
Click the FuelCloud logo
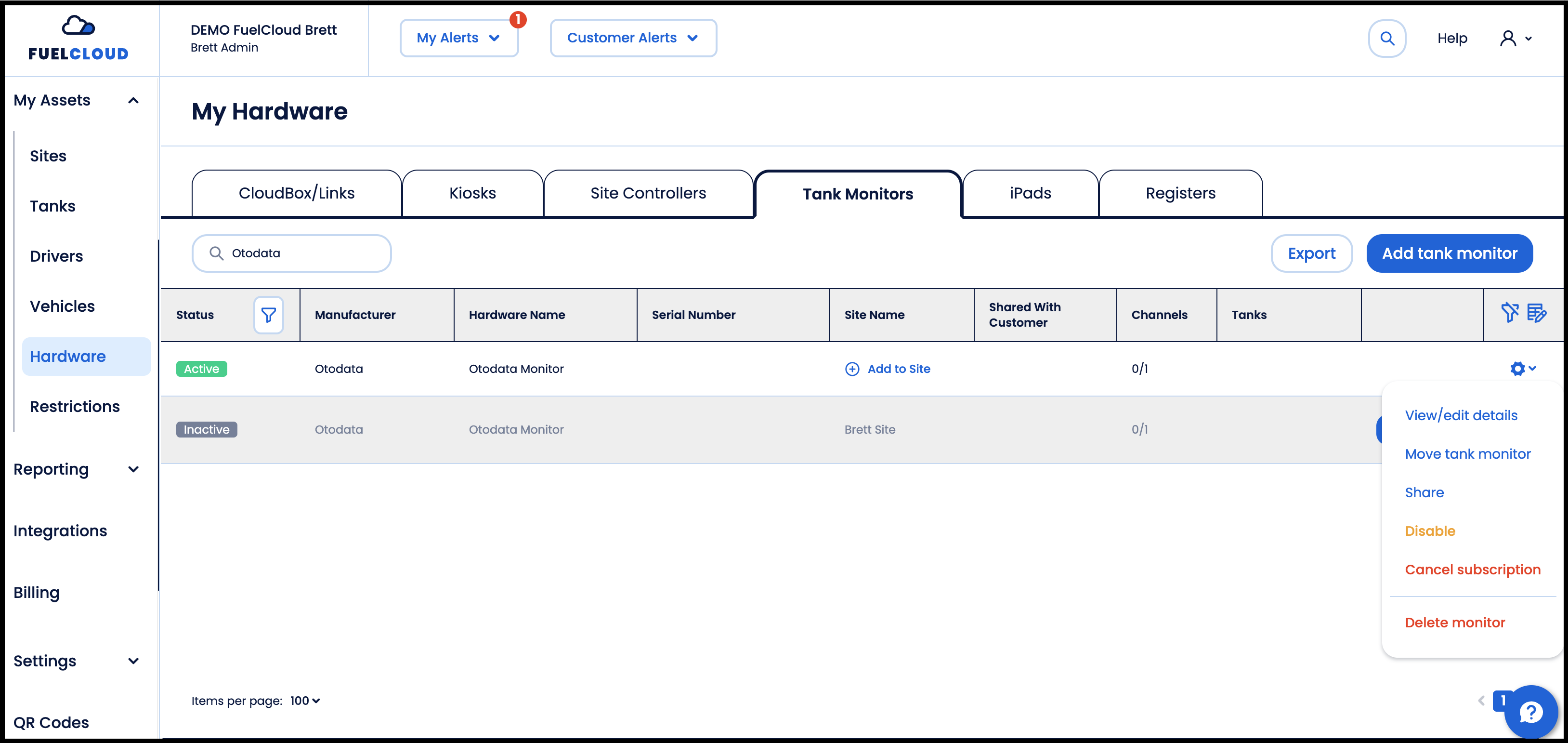click(x=78, y=39)
